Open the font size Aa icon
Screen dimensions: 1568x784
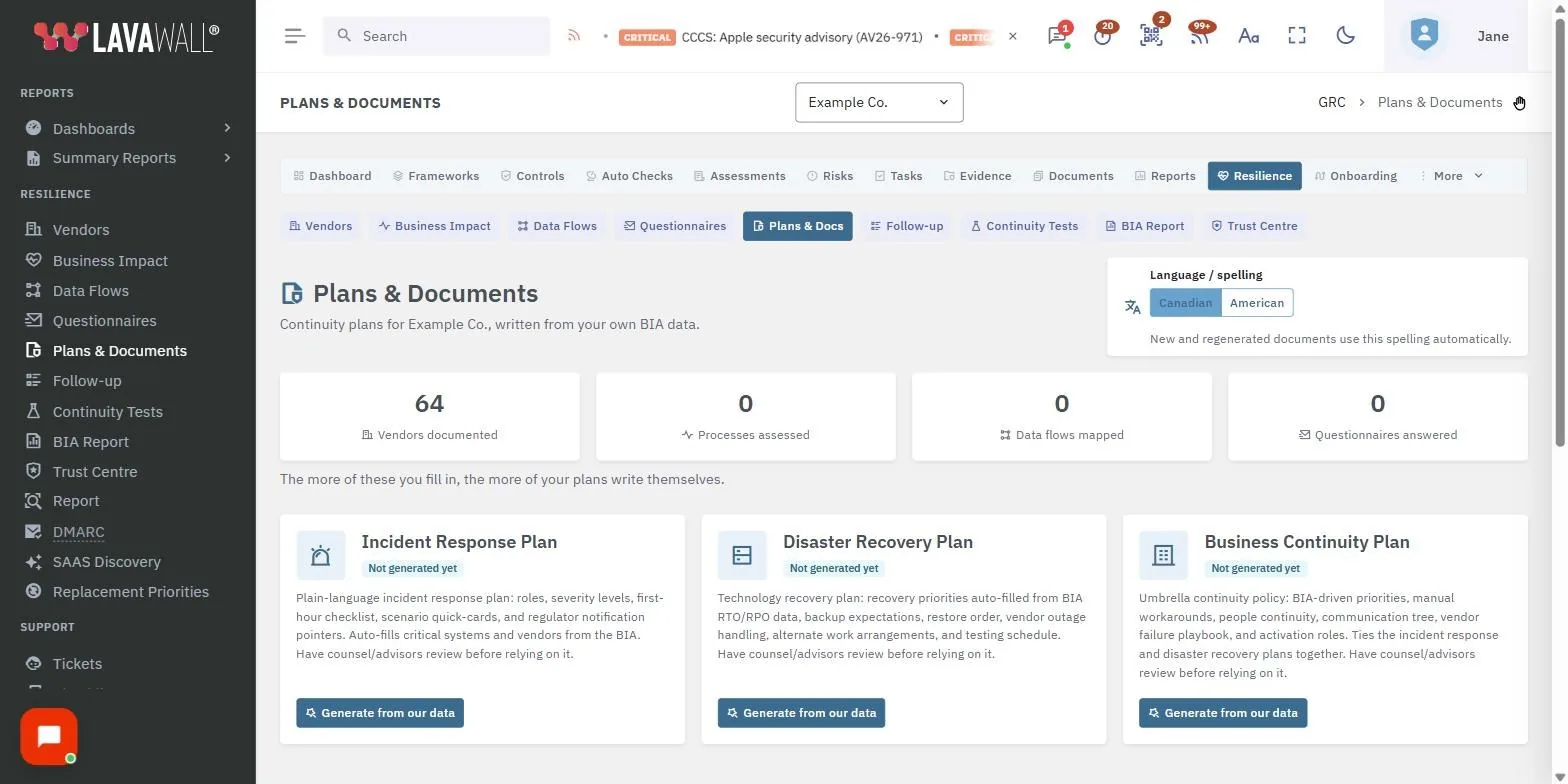pyautogui.click(x=1248, y=36)
